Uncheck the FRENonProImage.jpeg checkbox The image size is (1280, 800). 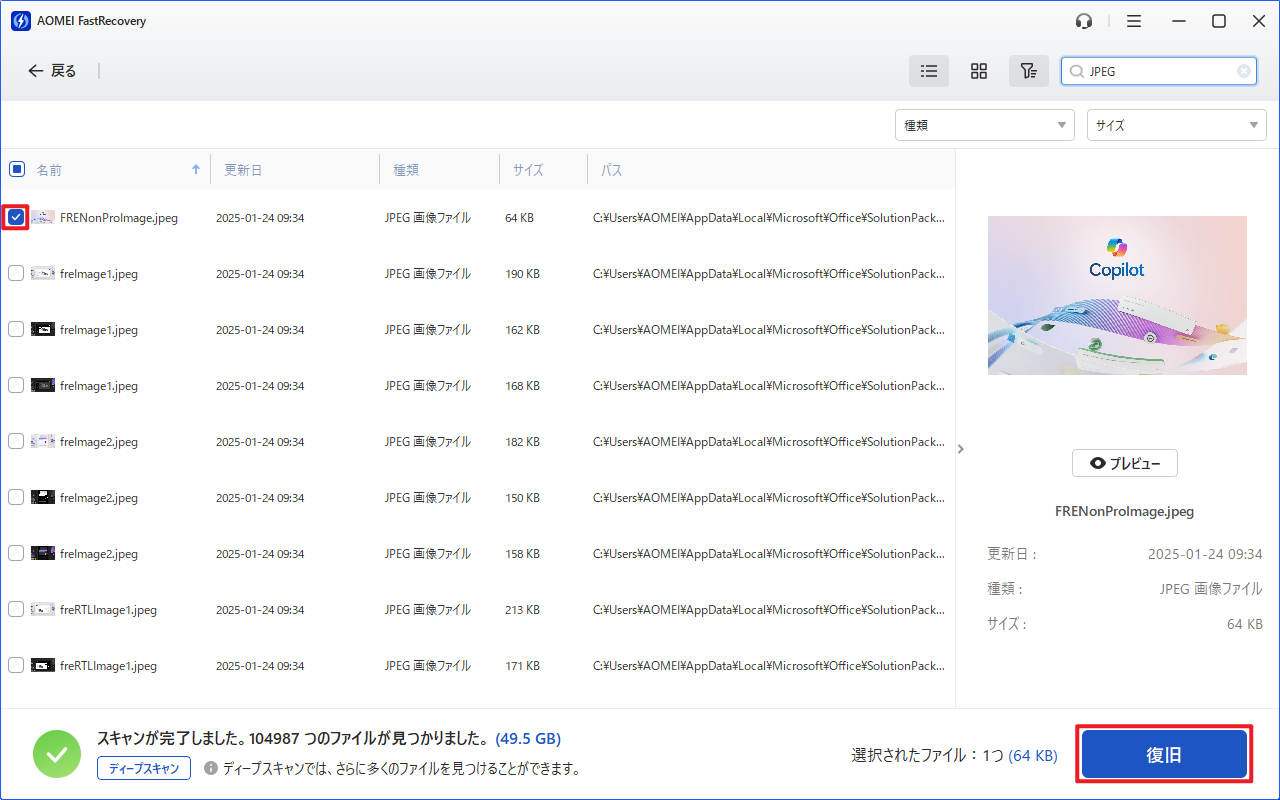[x=16, y=217]
